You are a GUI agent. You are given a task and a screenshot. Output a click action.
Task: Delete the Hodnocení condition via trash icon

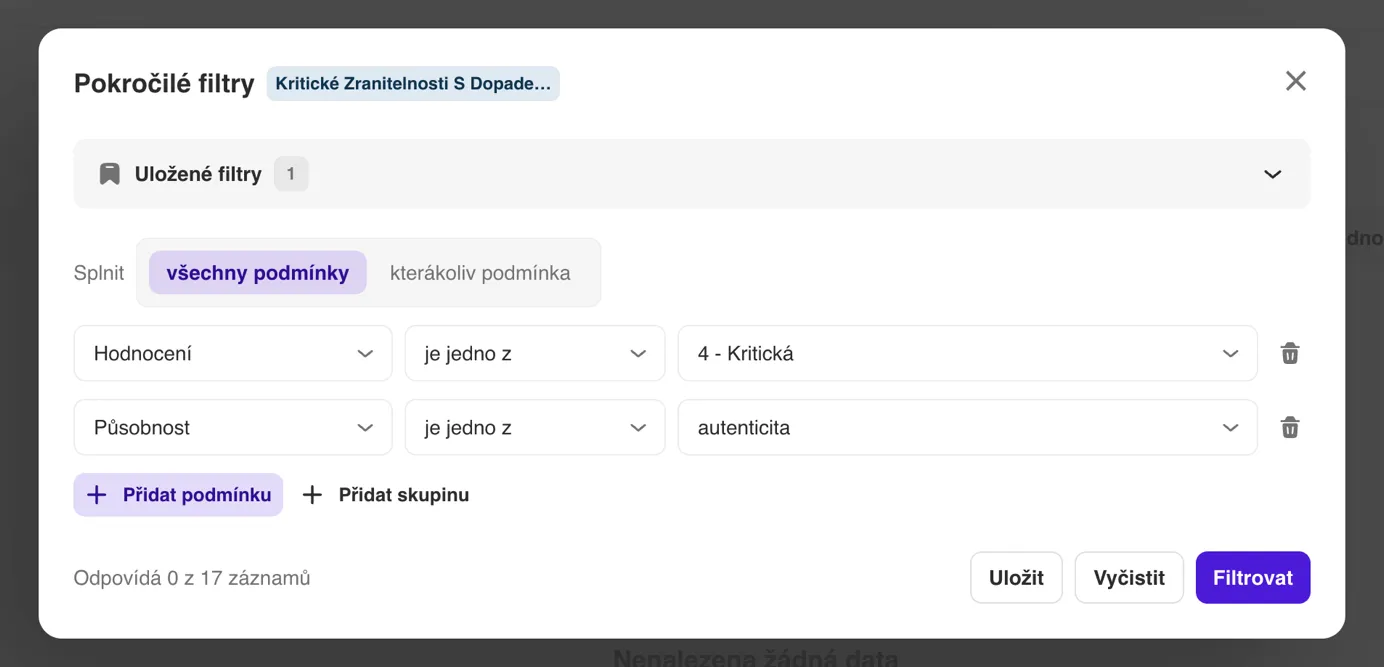pos(1290,353)
